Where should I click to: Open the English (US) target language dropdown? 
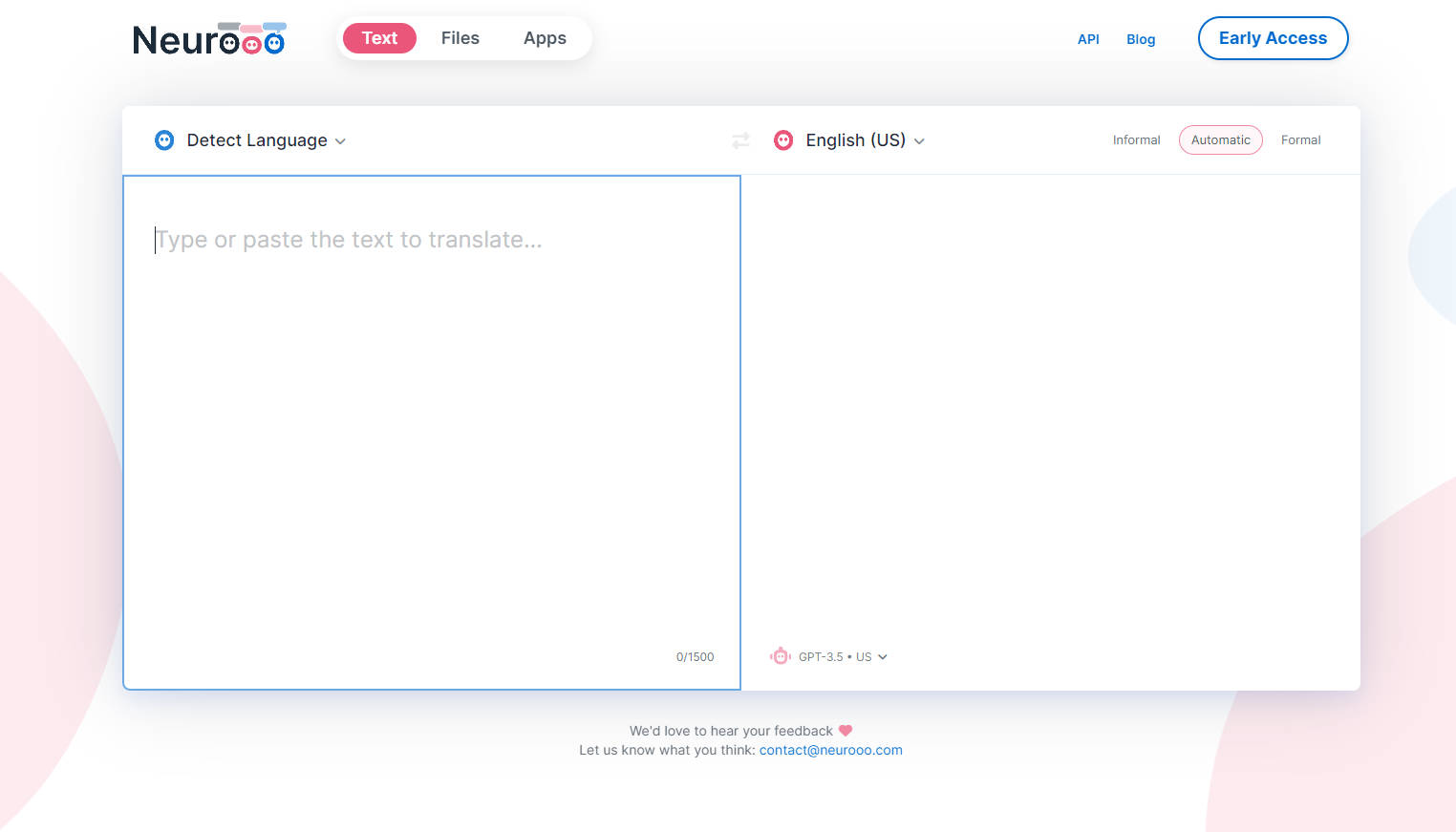(x=849, y=140)
